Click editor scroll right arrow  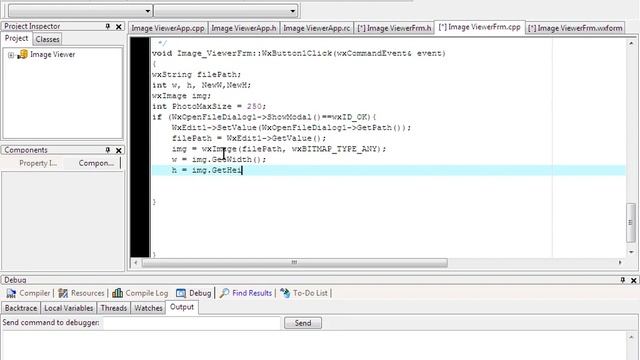pyautogui.click(x=620, y=262)
